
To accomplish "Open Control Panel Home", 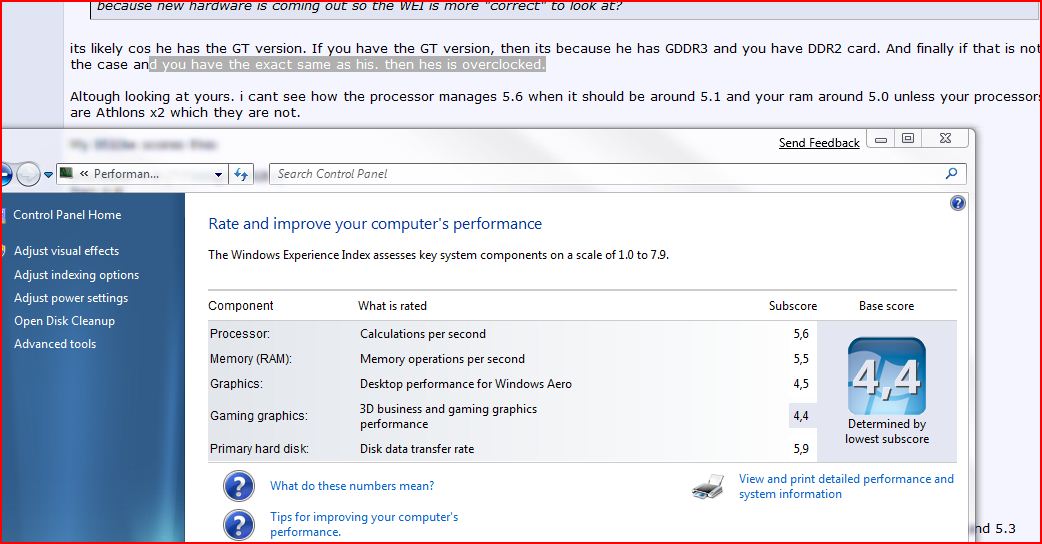I will click(67, 215).
